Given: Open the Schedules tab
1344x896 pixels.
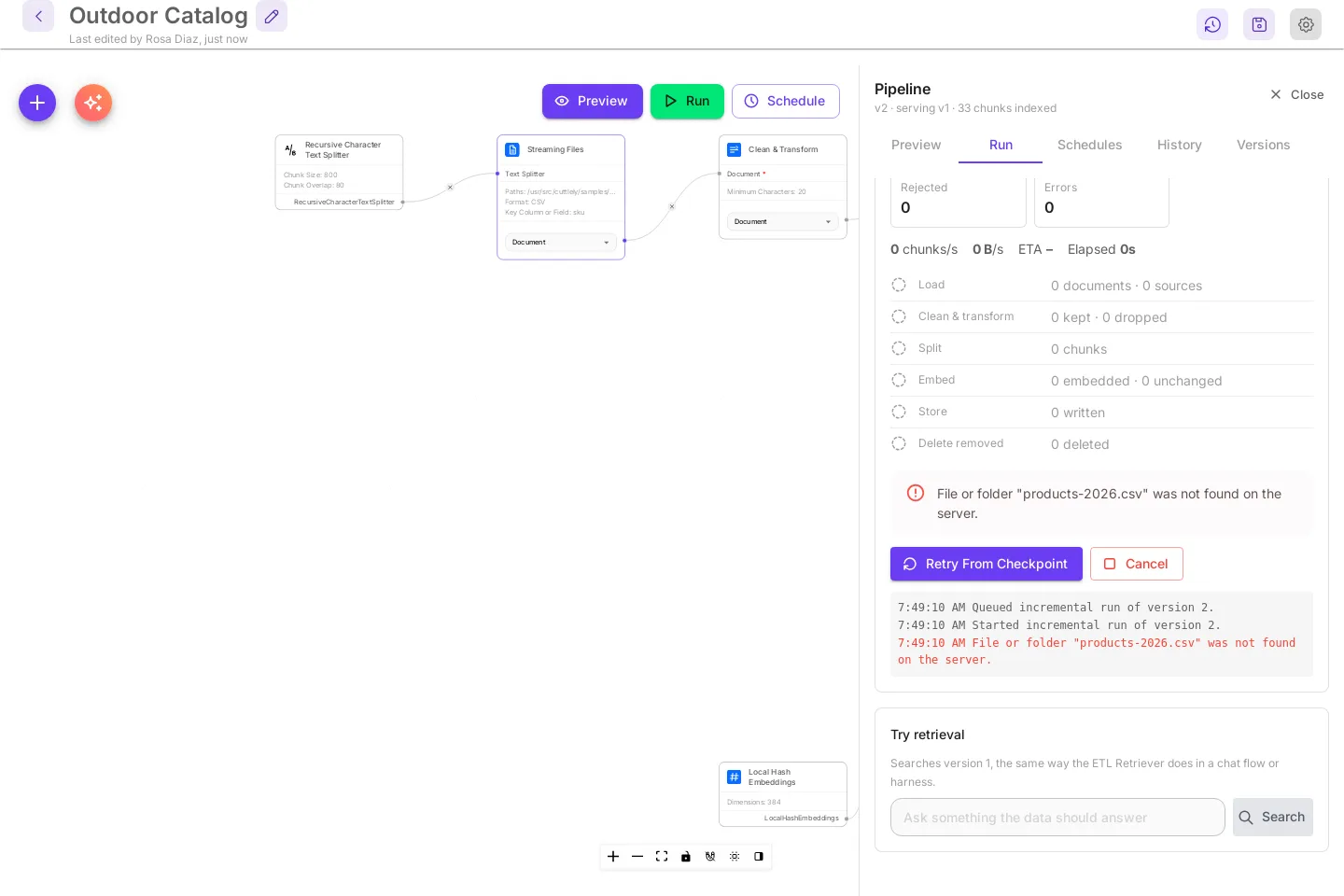Looking at the screenshot, I should tap(1090, 145).
